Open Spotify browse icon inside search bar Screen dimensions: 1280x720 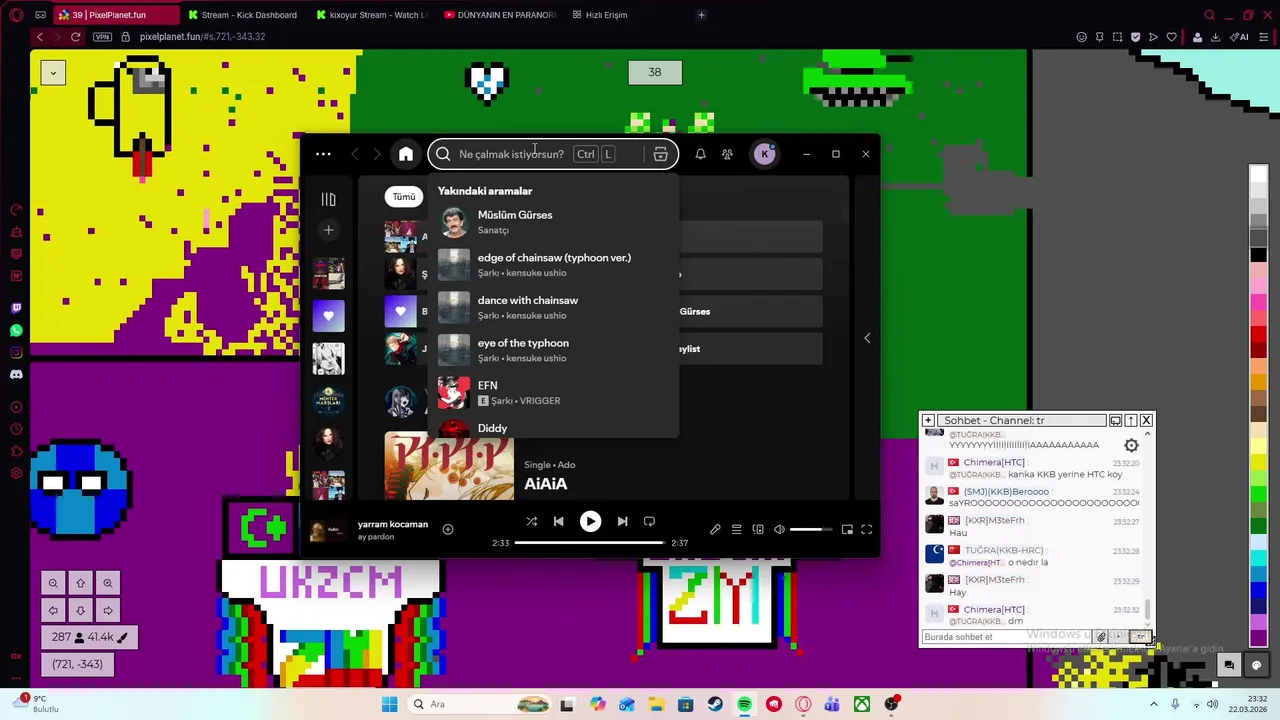click(660, 154)
